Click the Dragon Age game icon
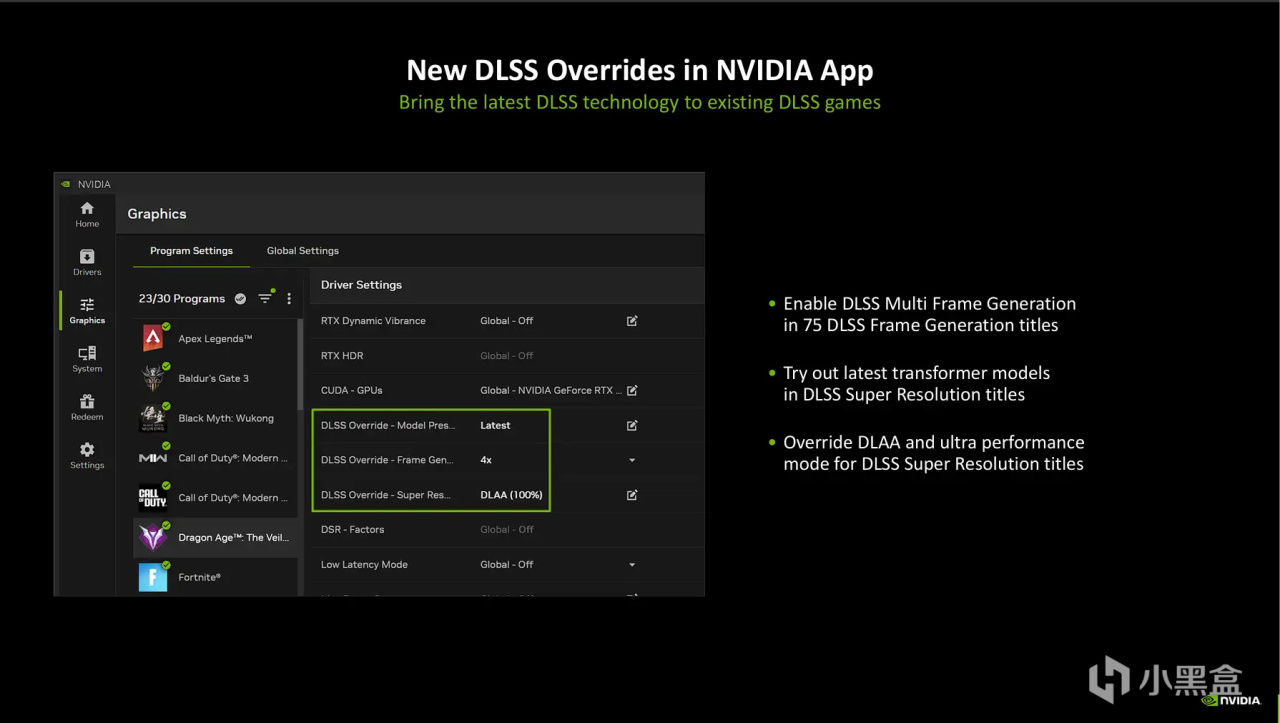 tap(153, 537)
